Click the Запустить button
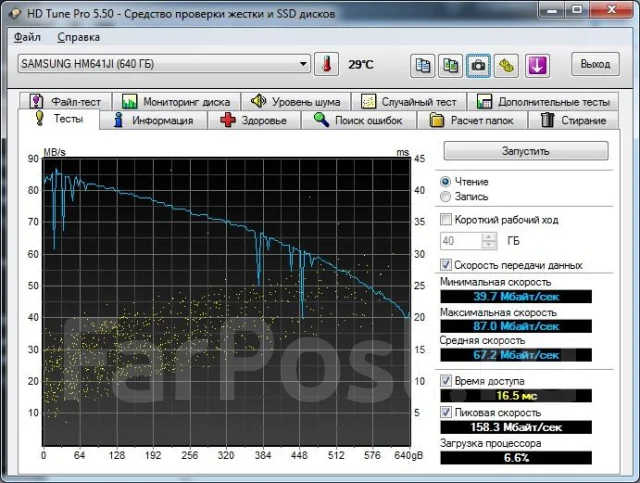640x483 pixels. (526, 151)
